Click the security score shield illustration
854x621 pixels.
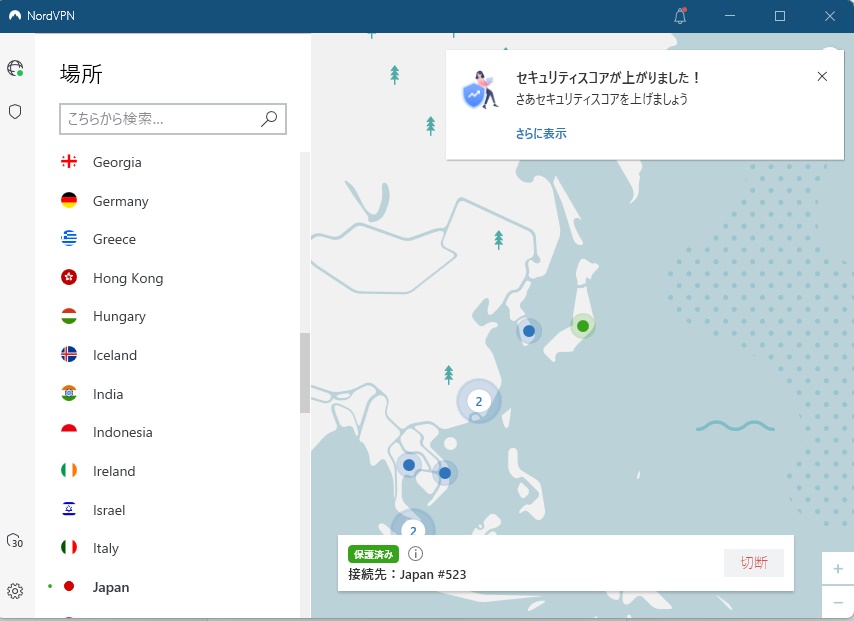point(480,90)
